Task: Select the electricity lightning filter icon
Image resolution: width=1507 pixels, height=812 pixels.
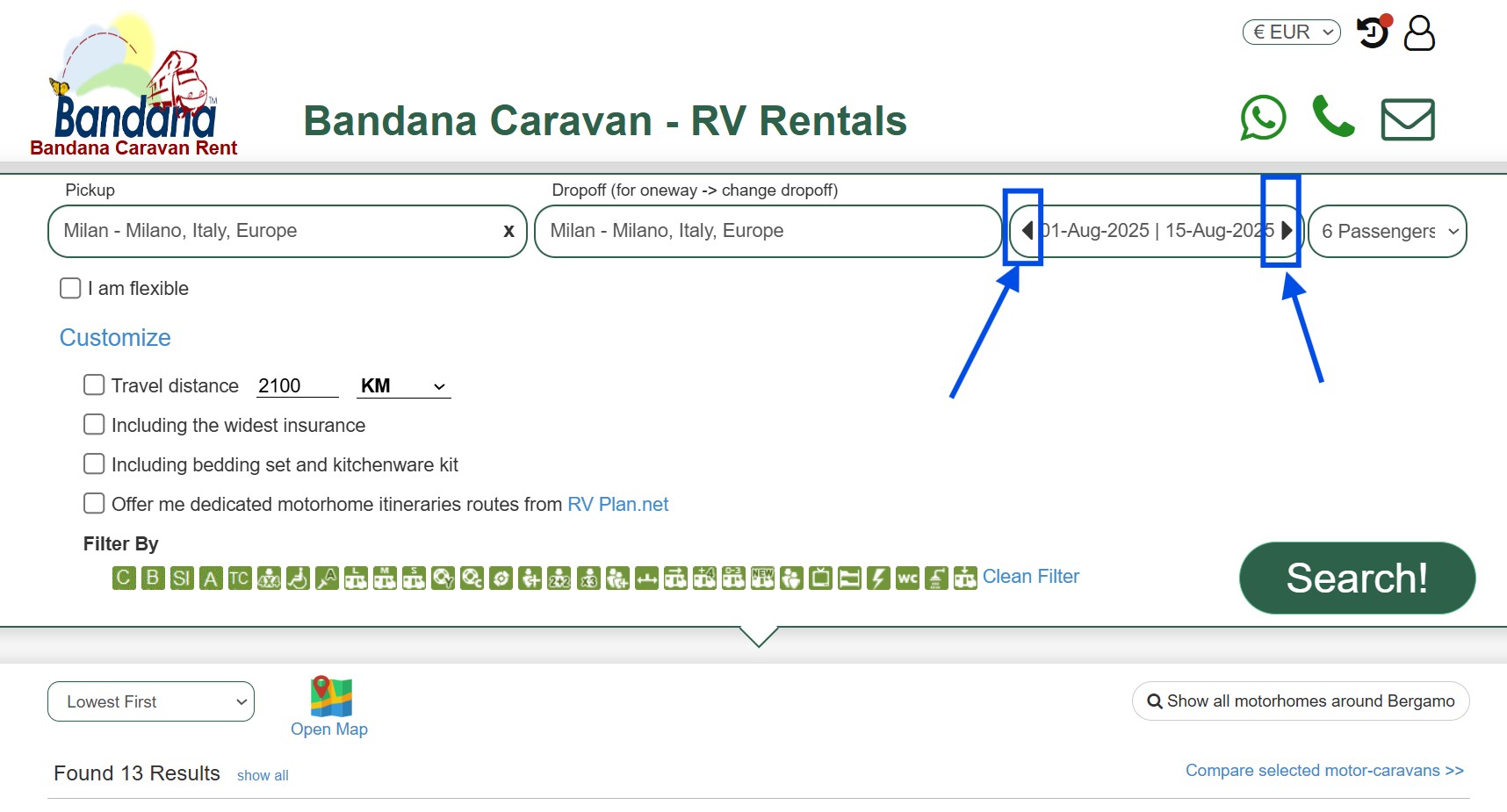Action: [x=878, y=578]
